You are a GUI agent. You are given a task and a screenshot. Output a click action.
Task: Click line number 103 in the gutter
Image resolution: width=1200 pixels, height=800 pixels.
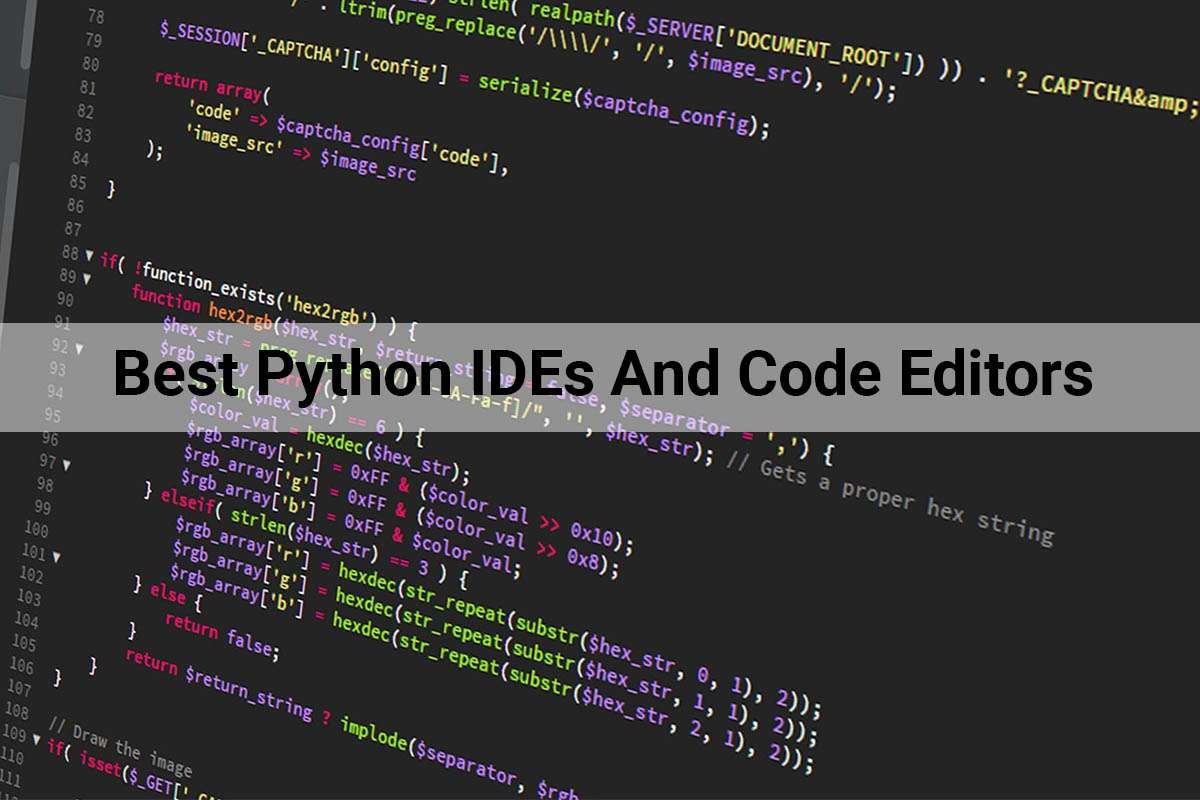click(x=29, y=597)
